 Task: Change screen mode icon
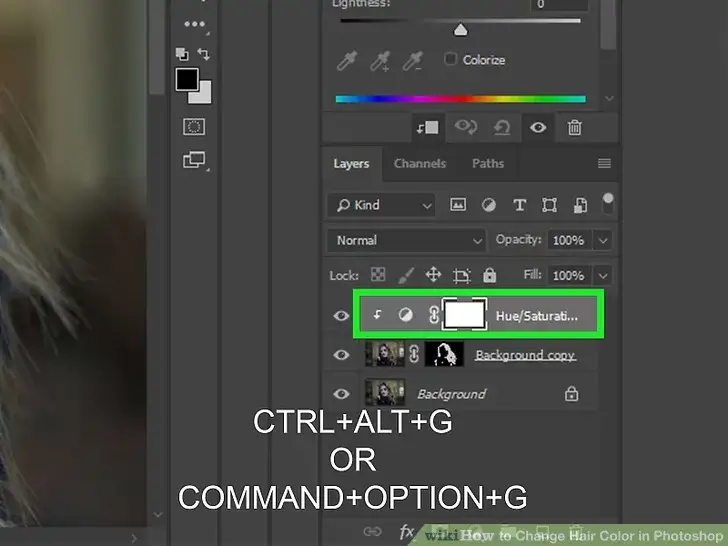[x=194, y=160]
